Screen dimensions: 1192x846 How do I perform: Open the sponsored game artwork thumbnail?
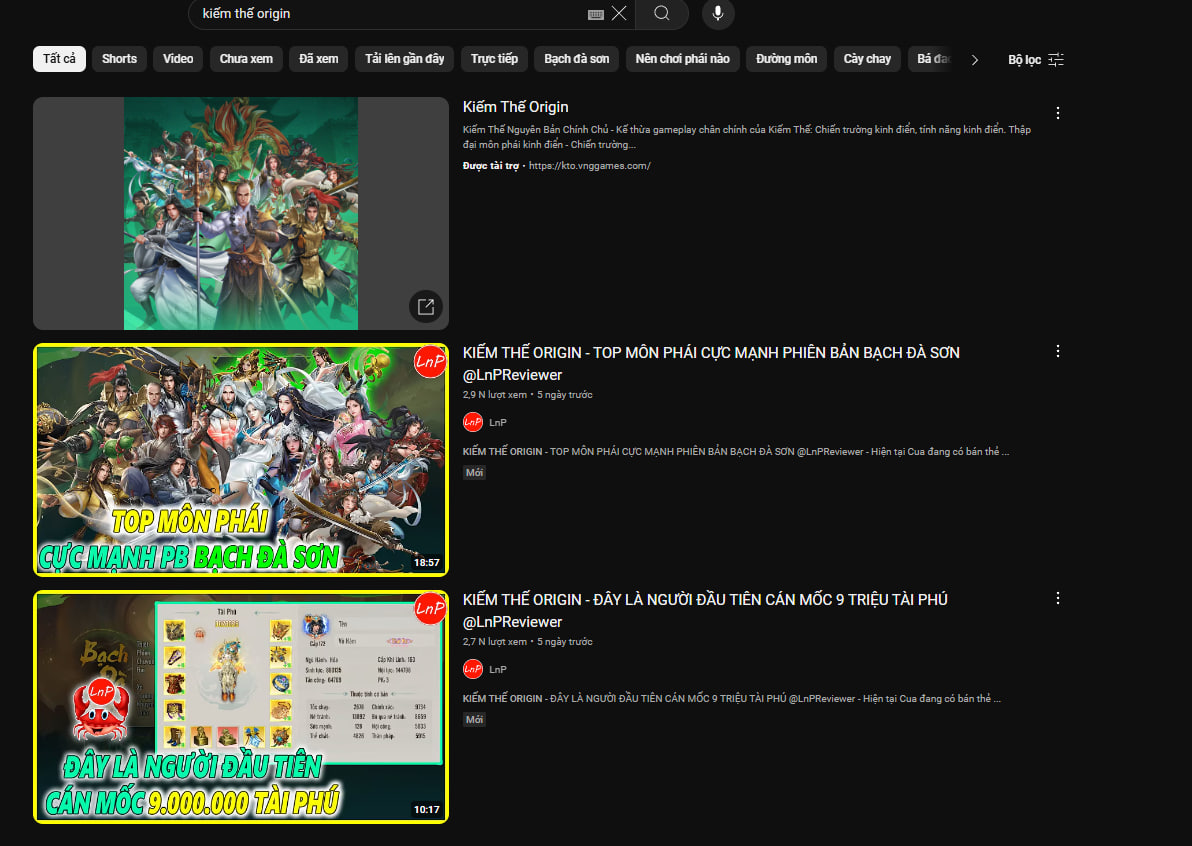pyautogui.click(x=241, y=214)
